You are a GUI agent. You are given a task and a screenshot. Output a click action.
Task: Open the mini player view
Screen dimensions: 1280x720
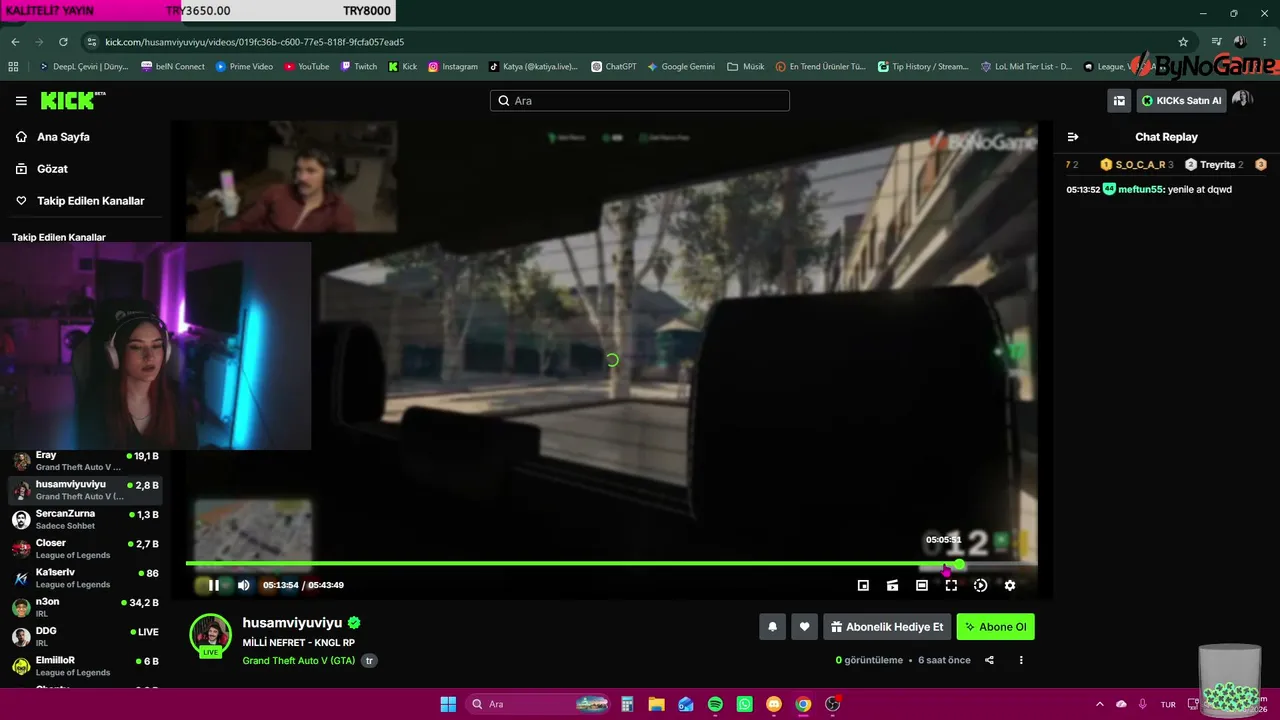(863, 585)
